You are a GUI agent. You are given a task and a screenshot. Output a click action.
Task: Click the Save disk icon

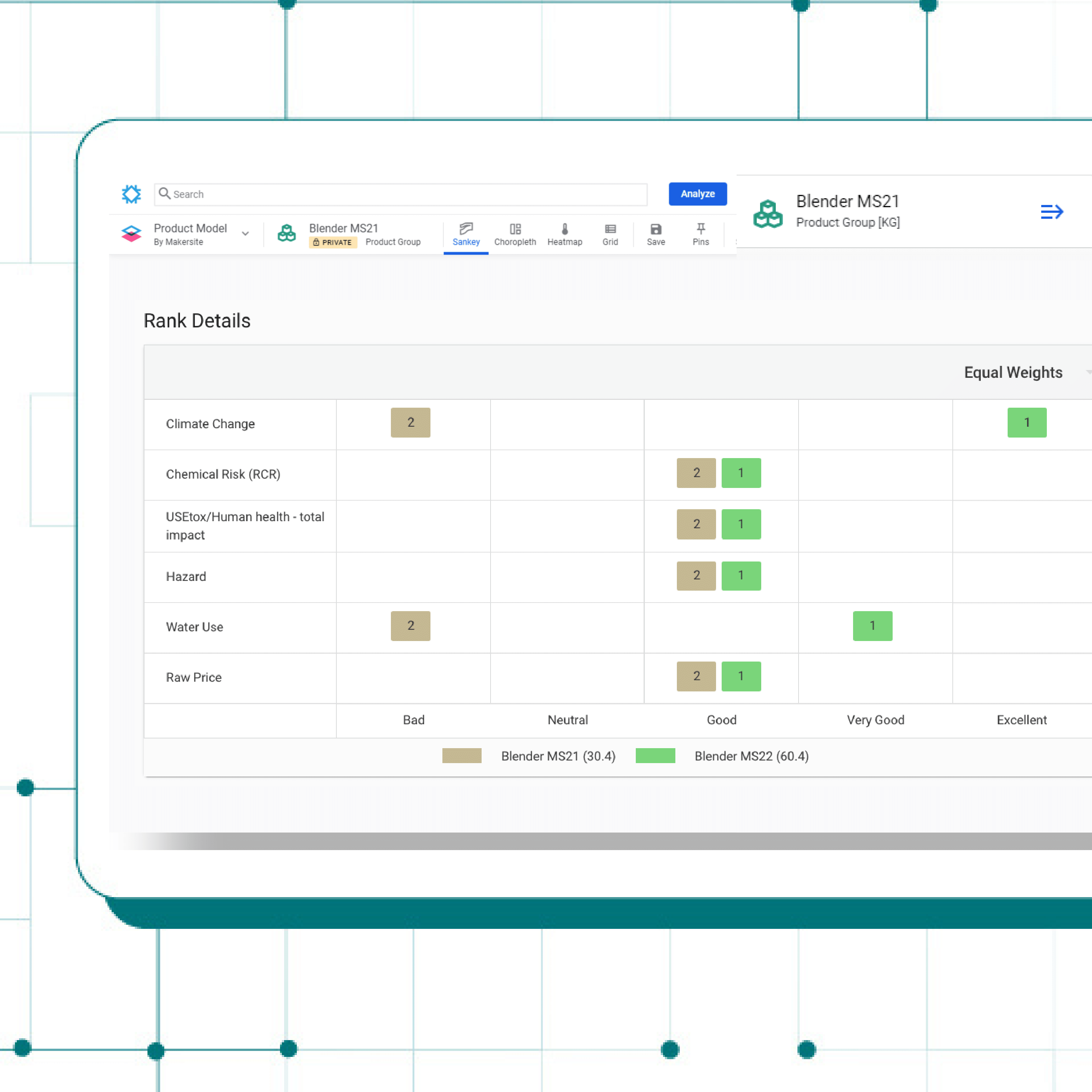(656, 229)
